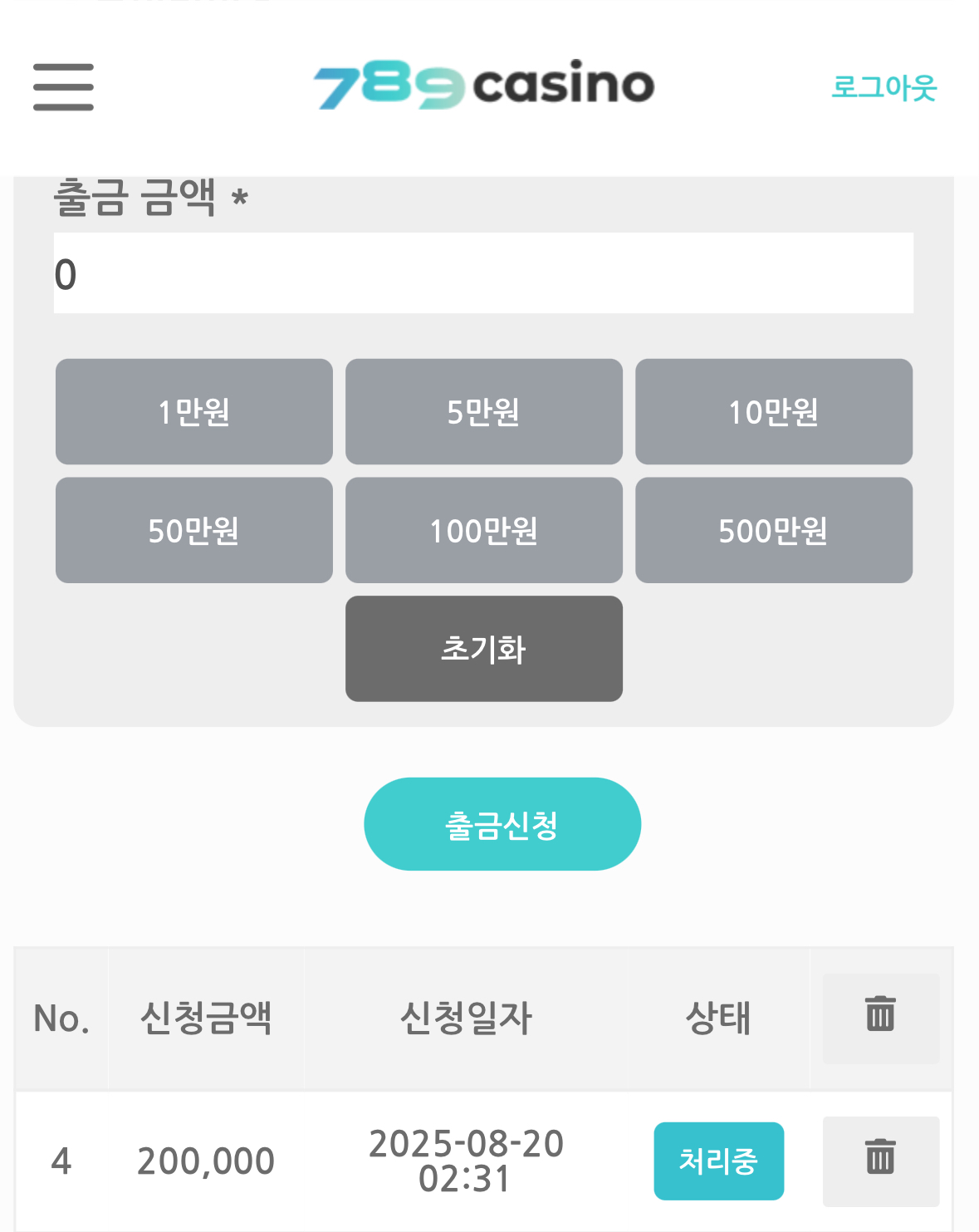Select the 500만원 amount button
The width and height of the screenshot is (979, 1232).
click(x=774, y=530)
